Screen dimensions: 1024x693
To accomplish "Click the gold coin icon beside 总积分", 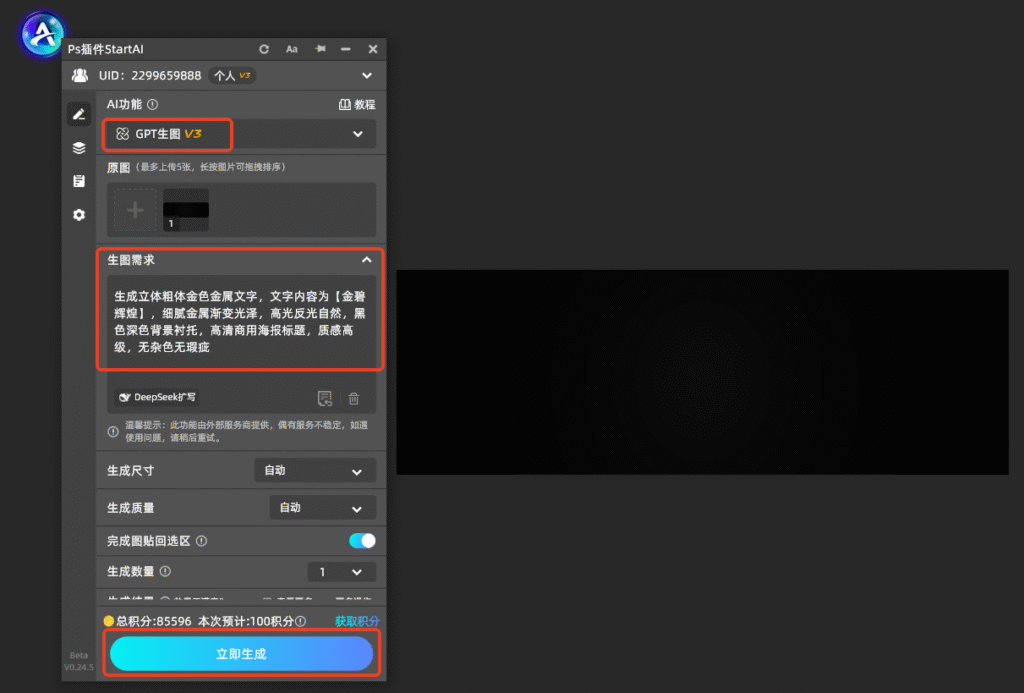I will 108,621.
